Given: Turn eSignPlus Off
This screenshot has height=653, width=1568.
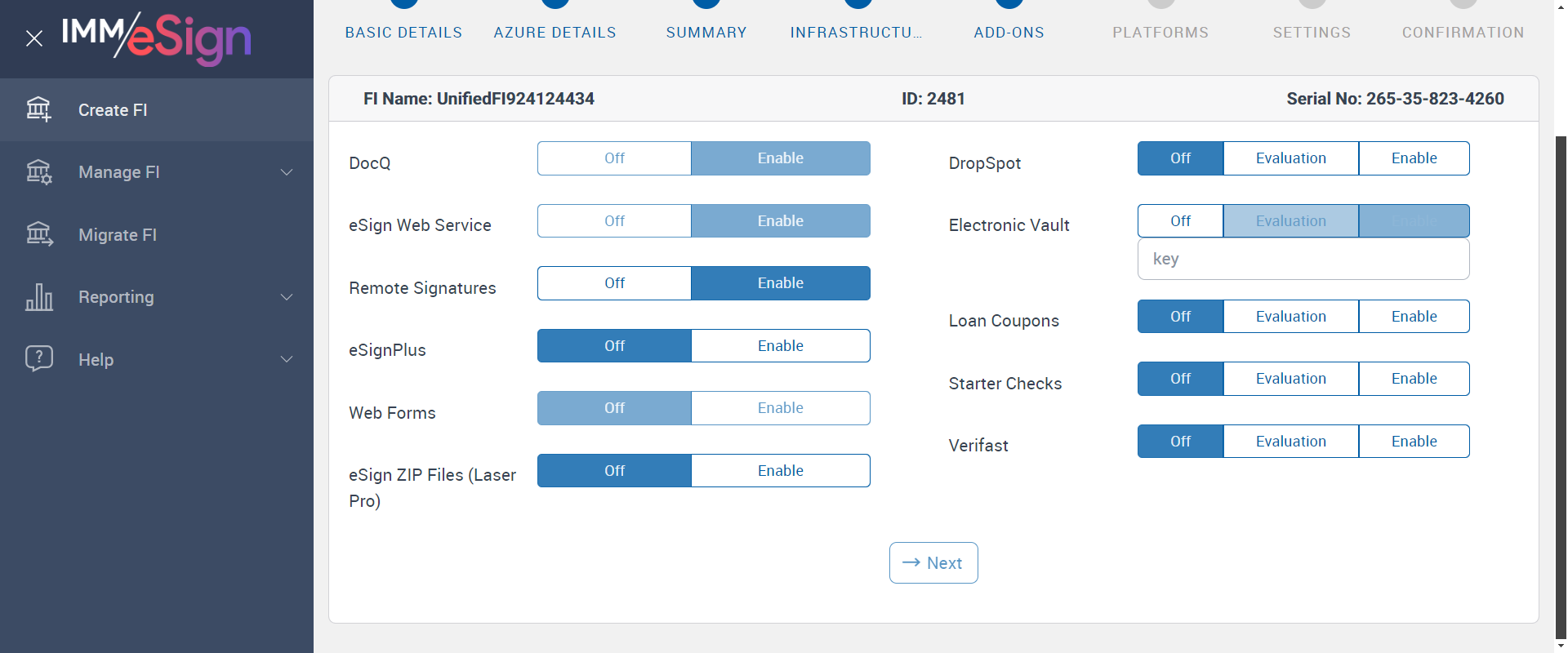Looking at the screenshot, I should [x=614, y=346].
